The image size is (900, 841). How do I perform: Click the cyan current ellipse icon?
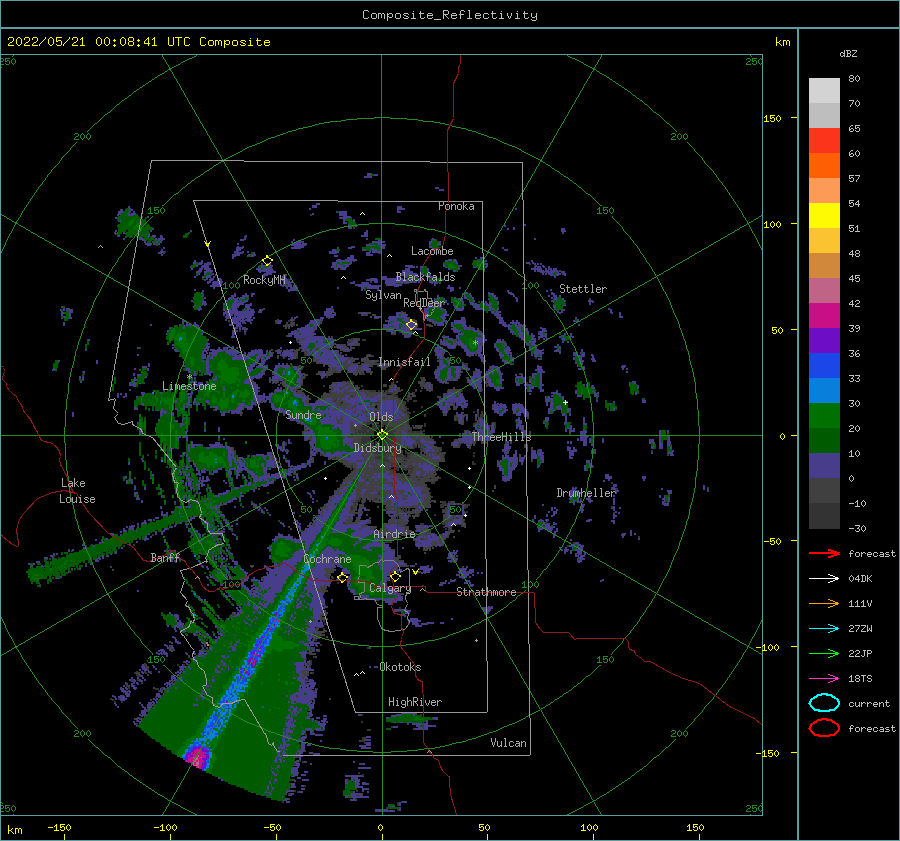pyautogui.click(x=824, y=703)
